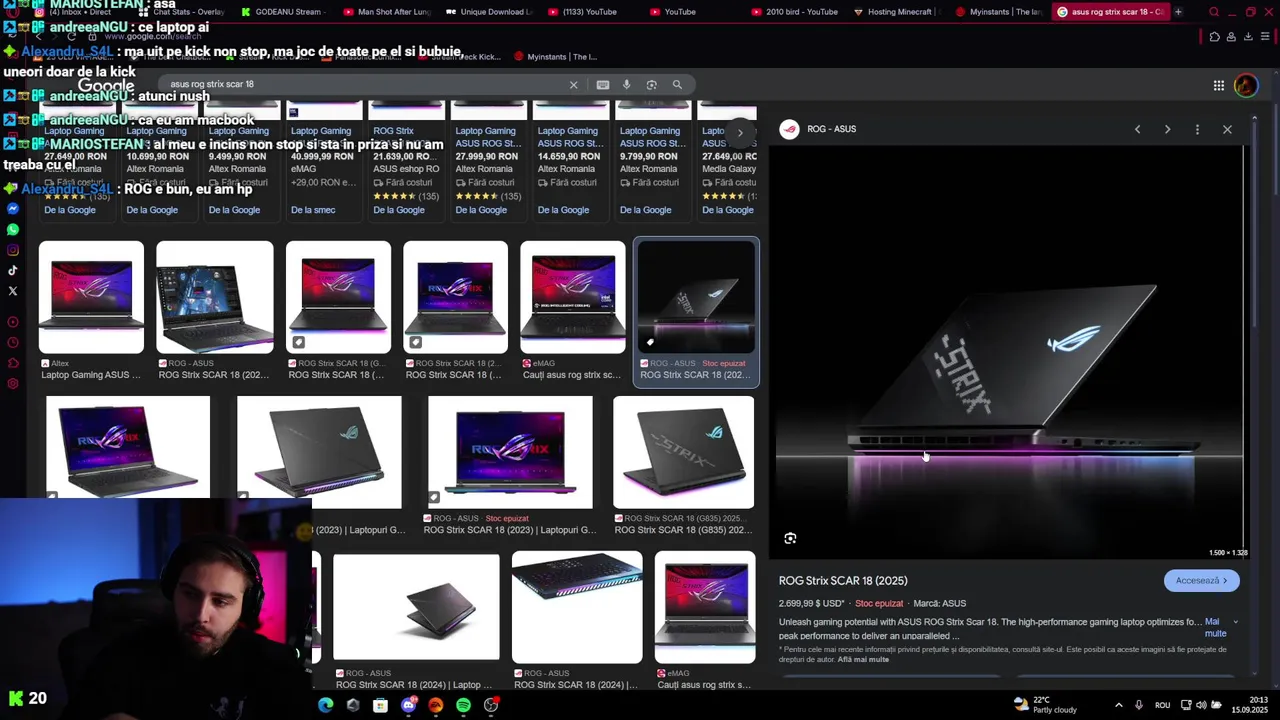
Task: Click 'ROG Strix SCAR 18 (2025)' title
Action: [843, 581]
